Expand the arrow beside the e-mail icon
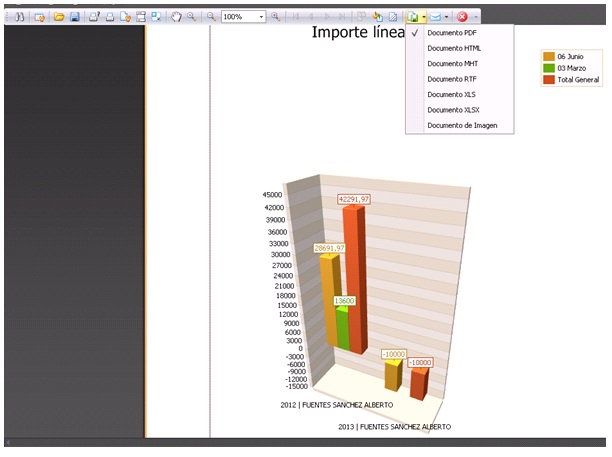 coord(447,17)
